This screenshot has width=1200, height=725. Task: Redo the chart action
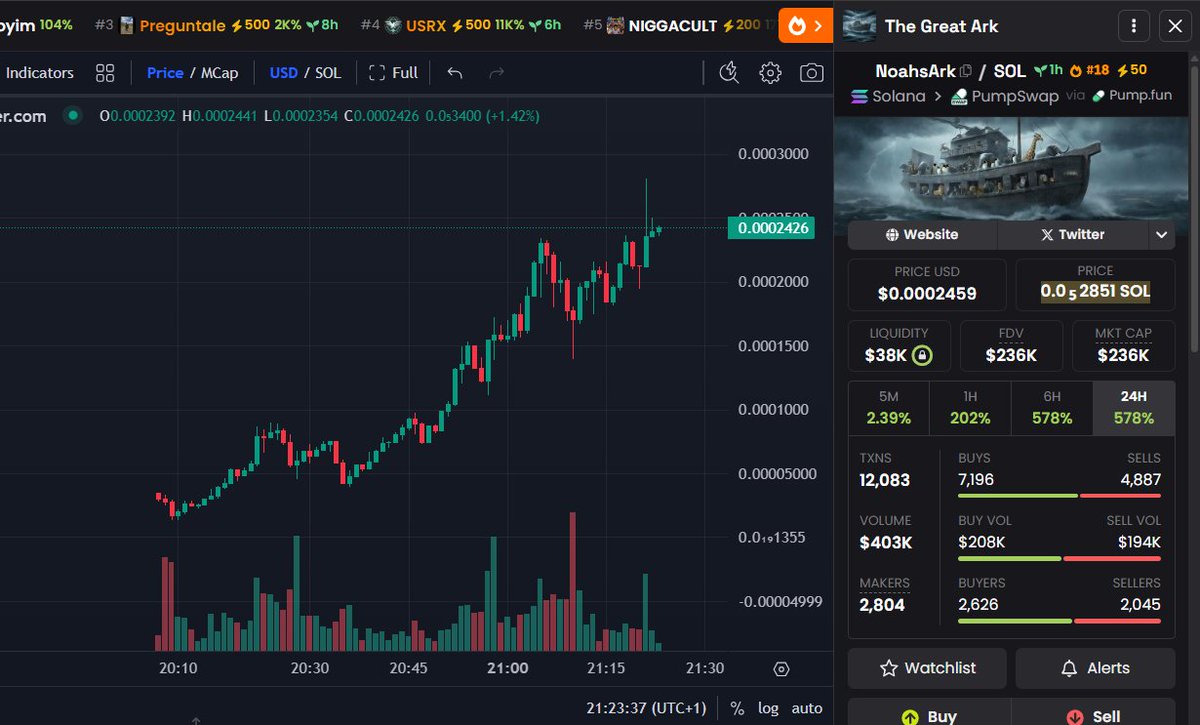point(496,73)
